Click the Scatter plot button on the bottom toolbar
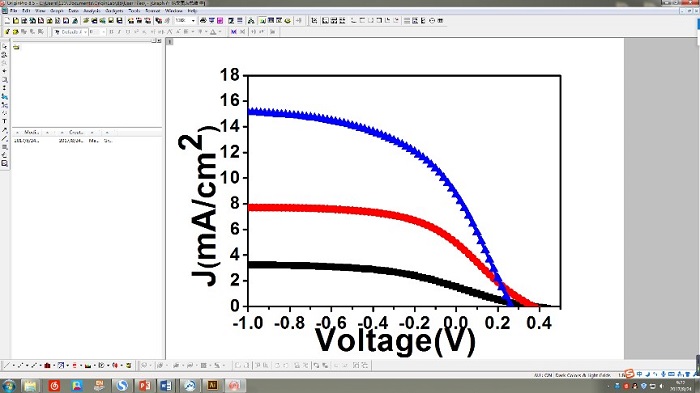700x393 pixels. pos(20,365)
